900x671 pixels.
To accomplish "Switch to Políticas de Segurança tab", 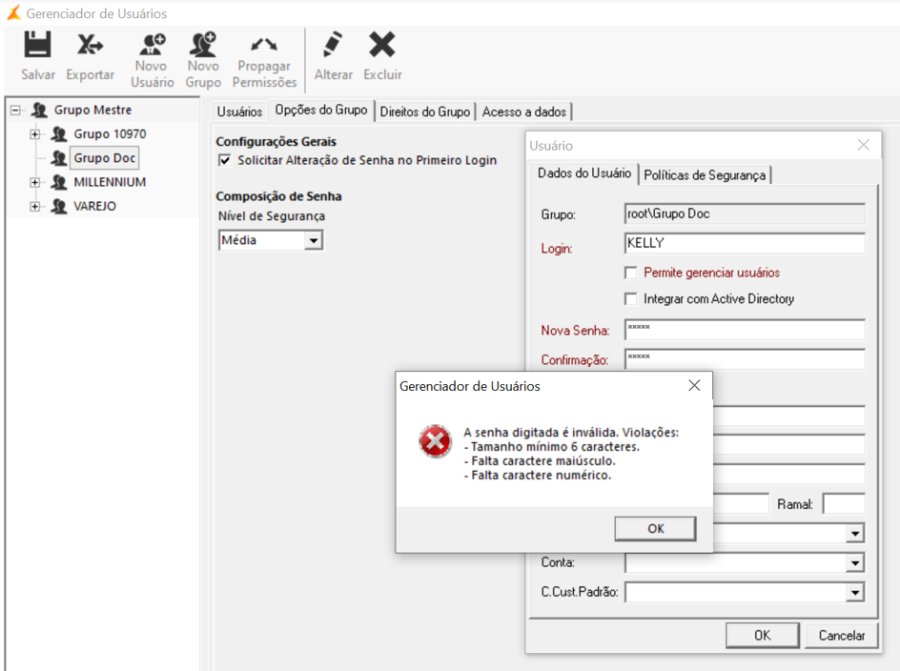I will 704,175.
